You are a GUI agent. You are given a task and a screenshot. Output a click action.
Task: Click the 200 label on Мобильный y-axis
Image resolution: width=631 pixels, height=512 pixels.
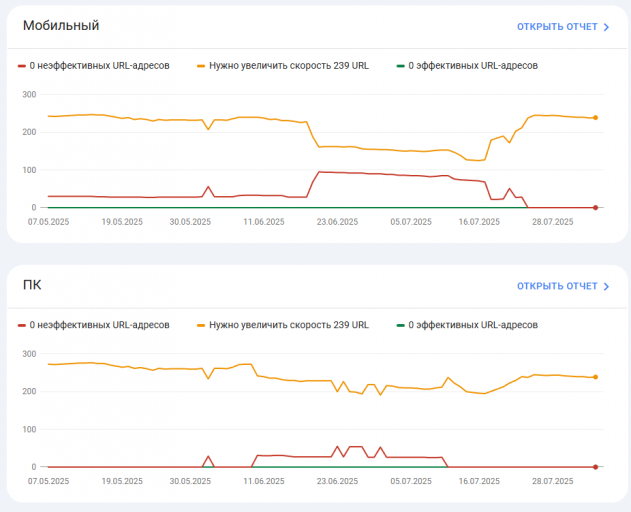click(x=29, y=132)
